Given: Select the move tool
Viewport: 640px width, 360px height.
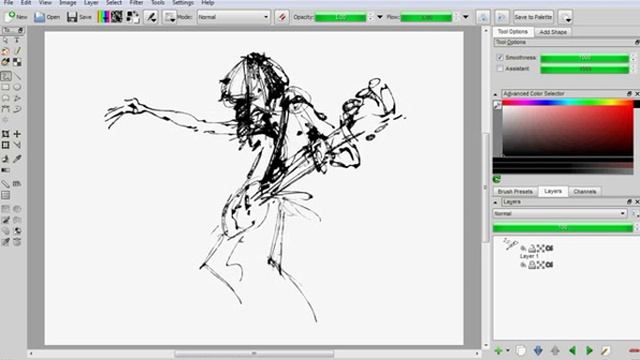Looking at the screenshot, I should click(17, 134).
